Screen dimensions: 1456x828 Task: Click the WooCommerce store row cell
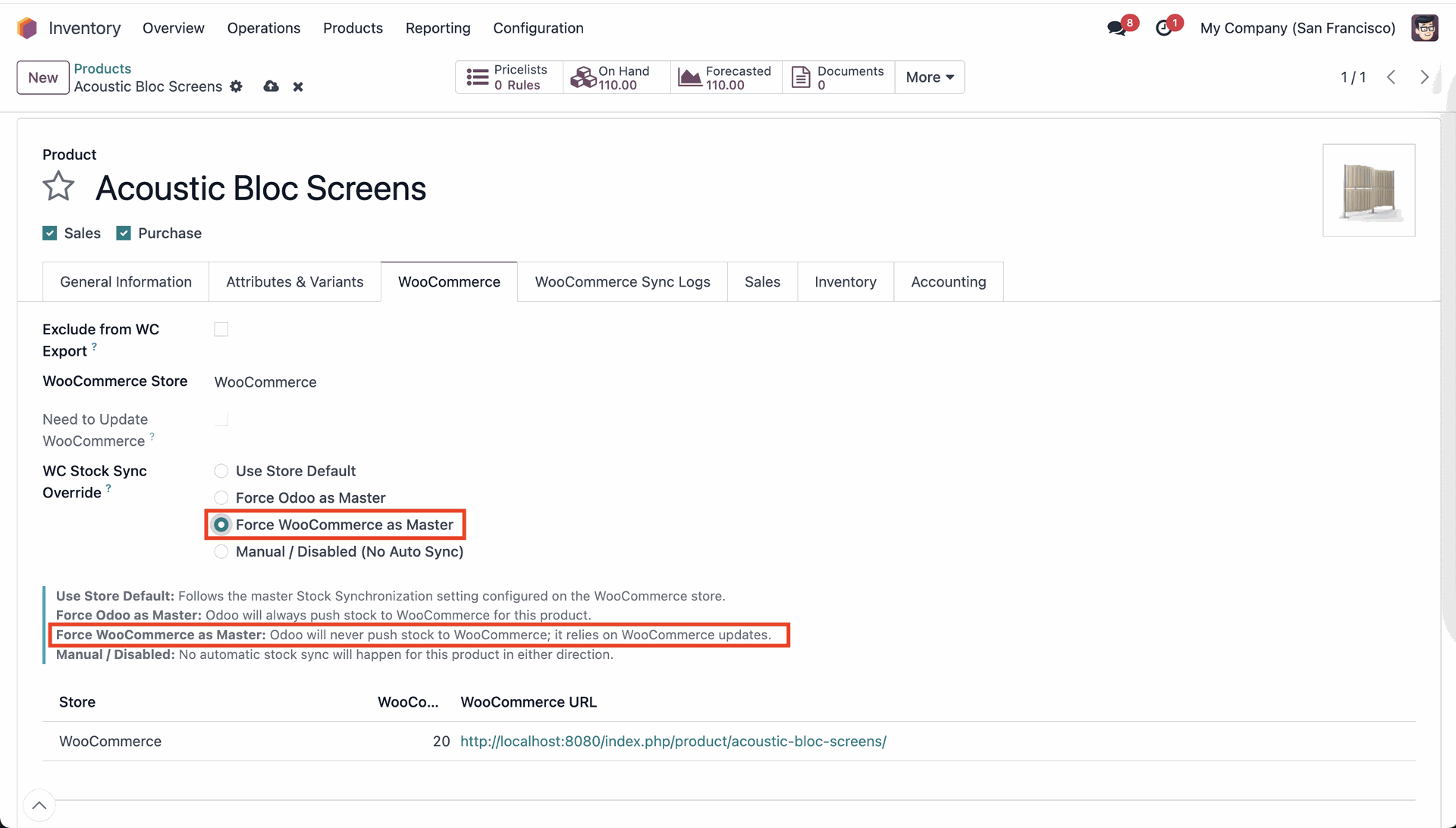(x=111, y=742)
